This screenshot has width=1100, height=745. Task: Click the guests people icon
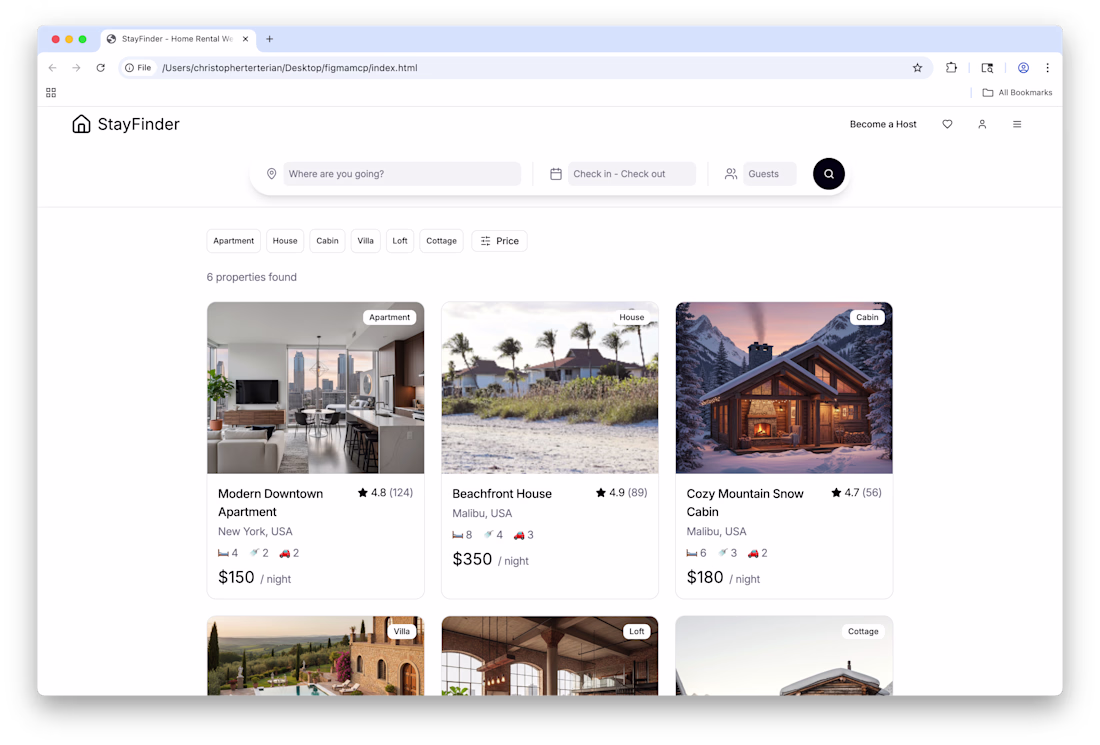(x=730, y=174)
